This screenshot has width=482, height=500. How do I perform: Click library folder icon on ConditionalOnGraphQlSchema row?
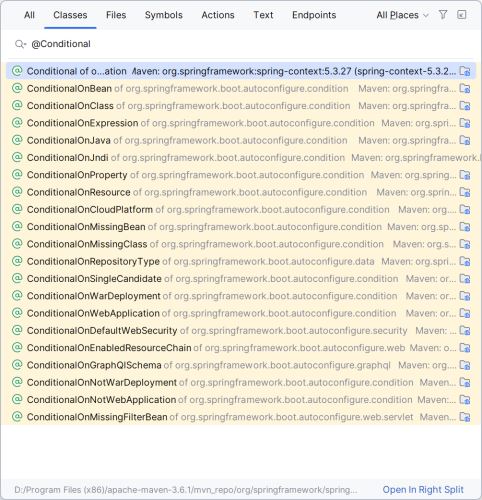pos(465,366)
